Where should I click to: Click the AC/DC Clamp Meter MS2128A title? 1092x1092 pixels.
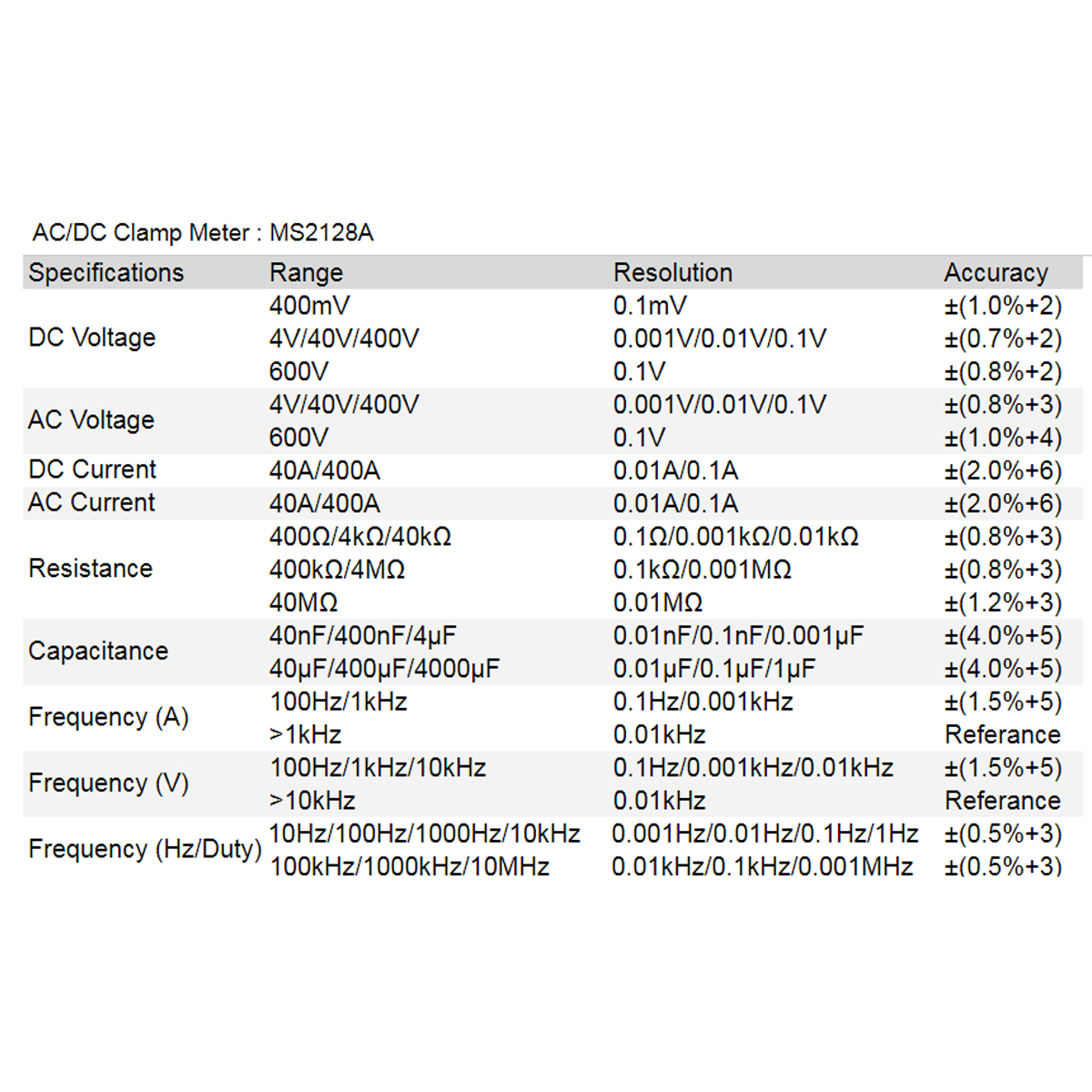[x=203, y=233]
